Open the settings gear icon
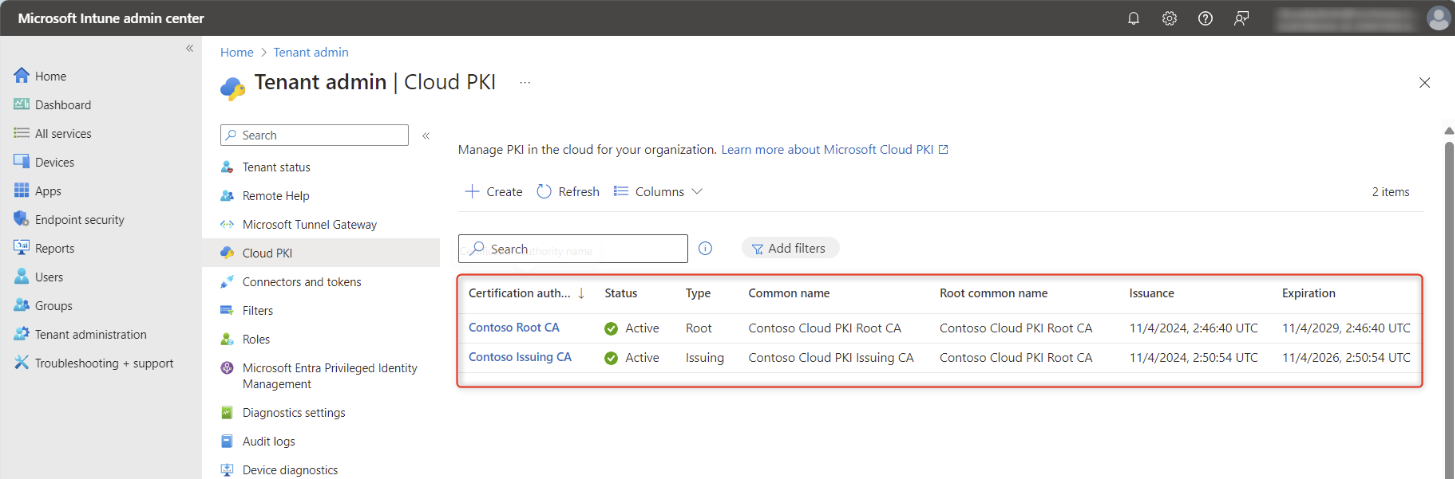This screenshot has height=479, width=1455. point(1169,18)
